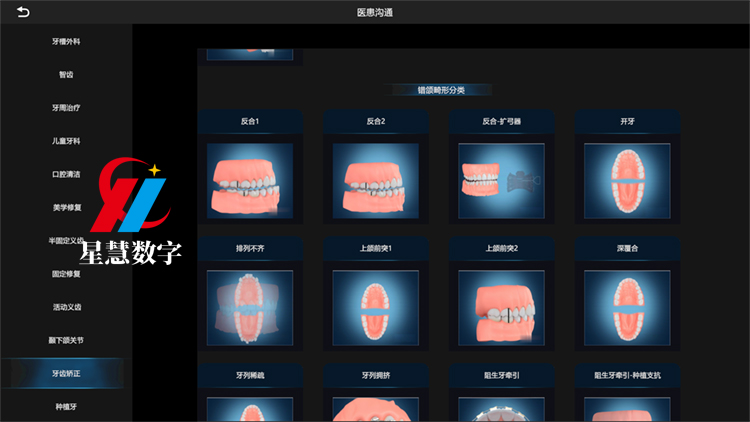750x422 pixels.
Task: Open the 上颌前突1 model thumbnail
Action: [x=375, y=308]
